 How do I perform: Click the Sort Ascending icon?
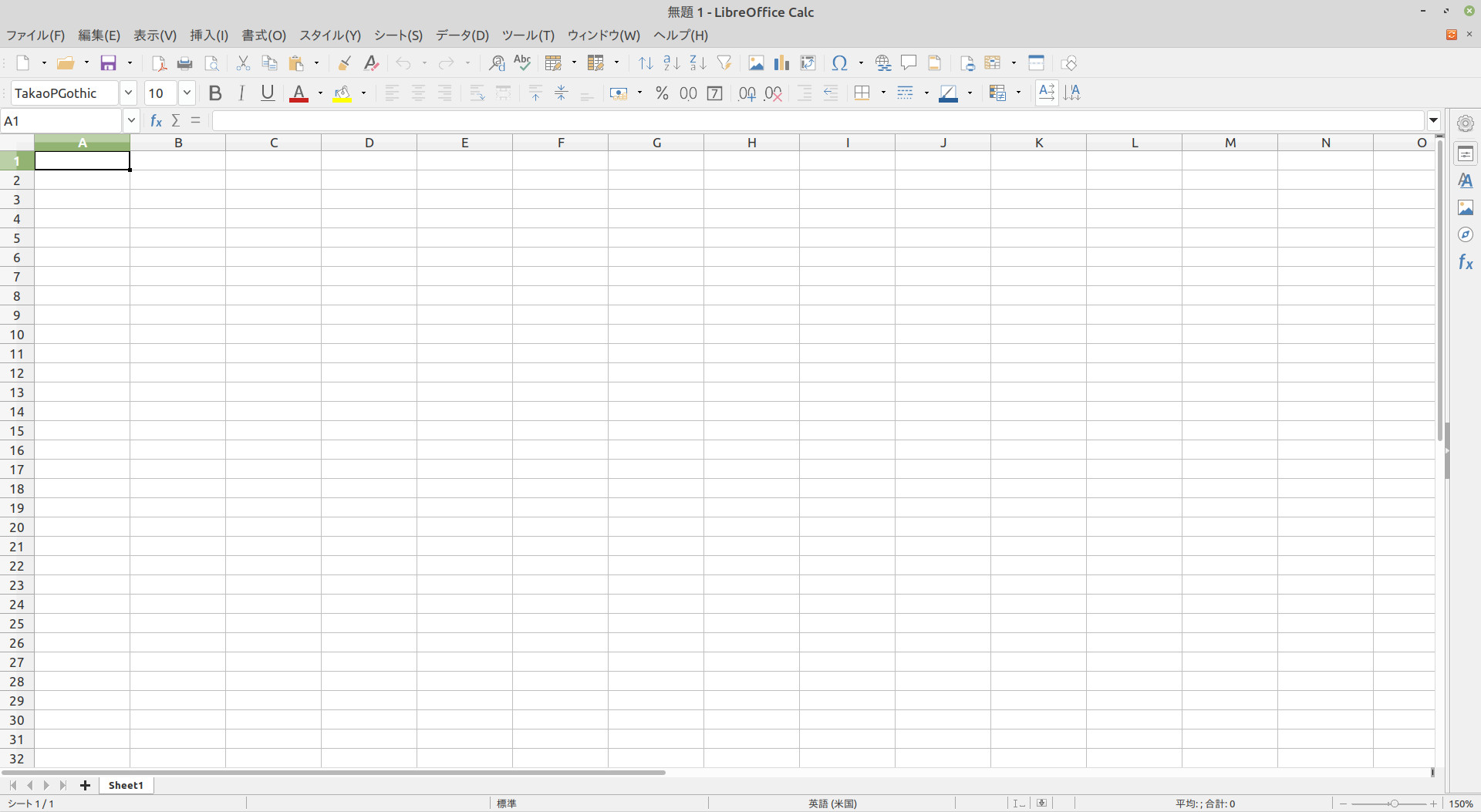coord(671,63)
